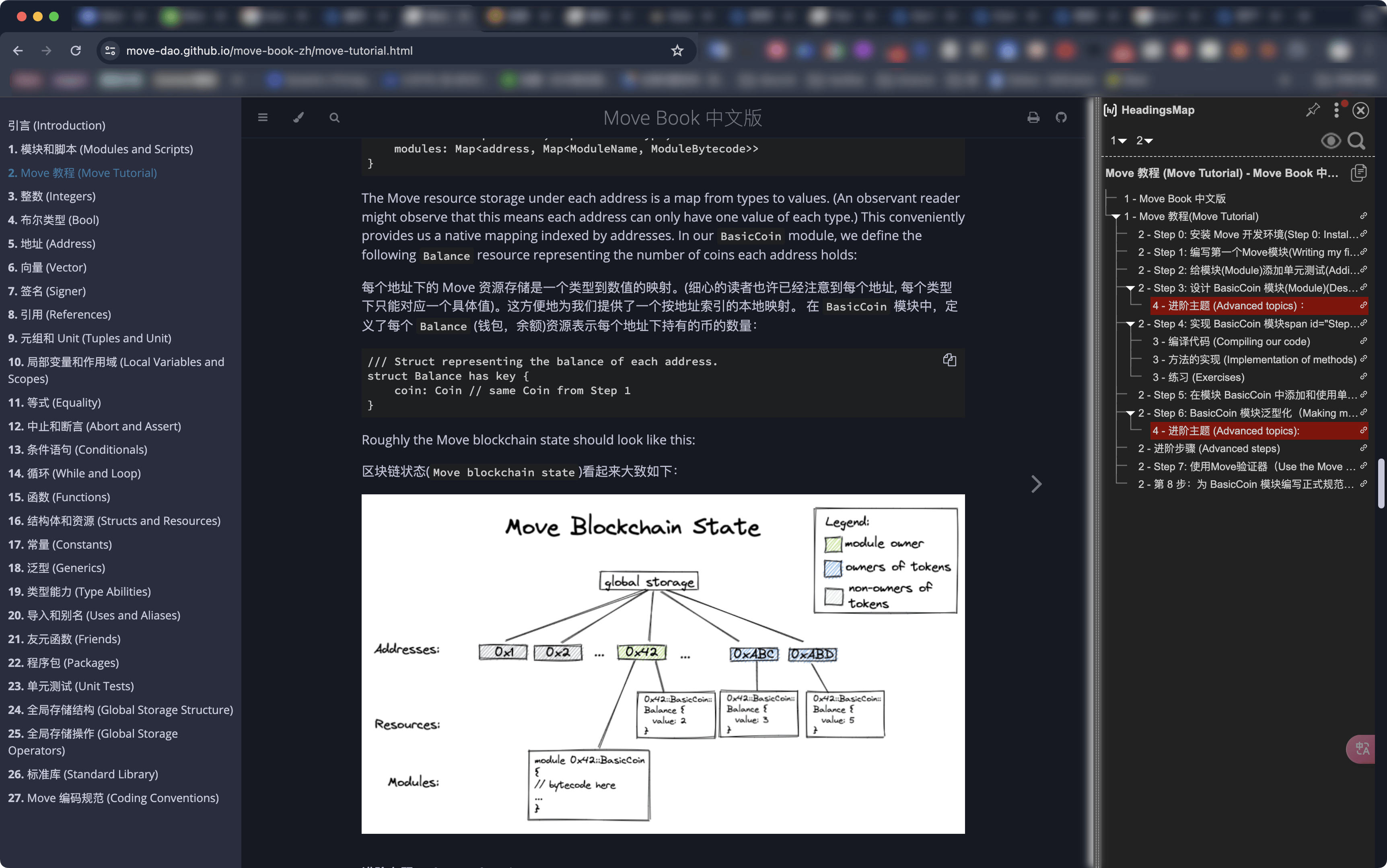Open the GitHub repository icon
This screenshot has height=868, width=1387.
point(1062,118)
